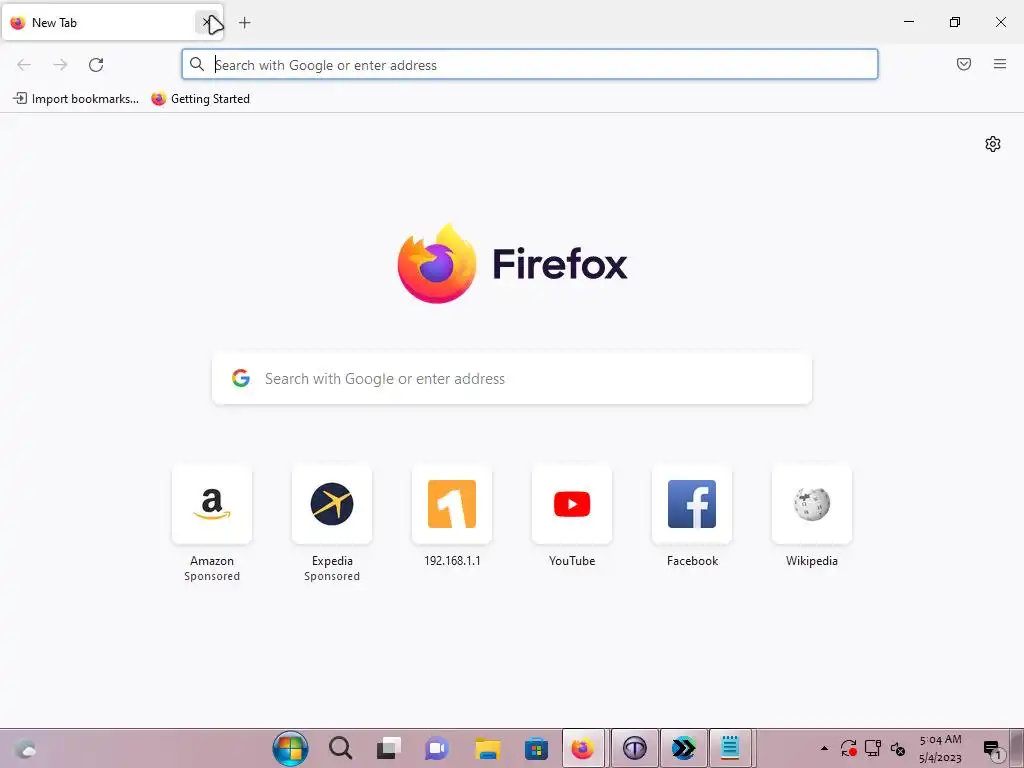The image size is (1024, 768).
Task: Click the muted volume tray icon
Action: point(897,748)
